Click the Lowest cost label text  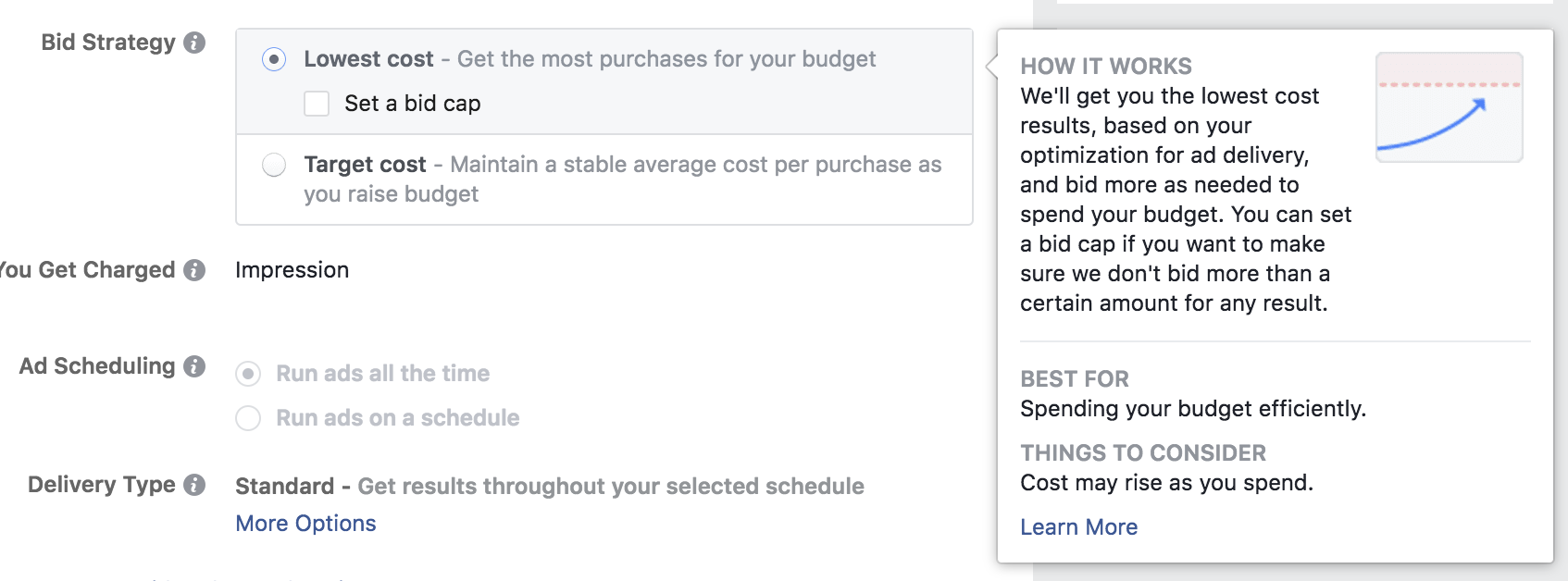[368, 59]
